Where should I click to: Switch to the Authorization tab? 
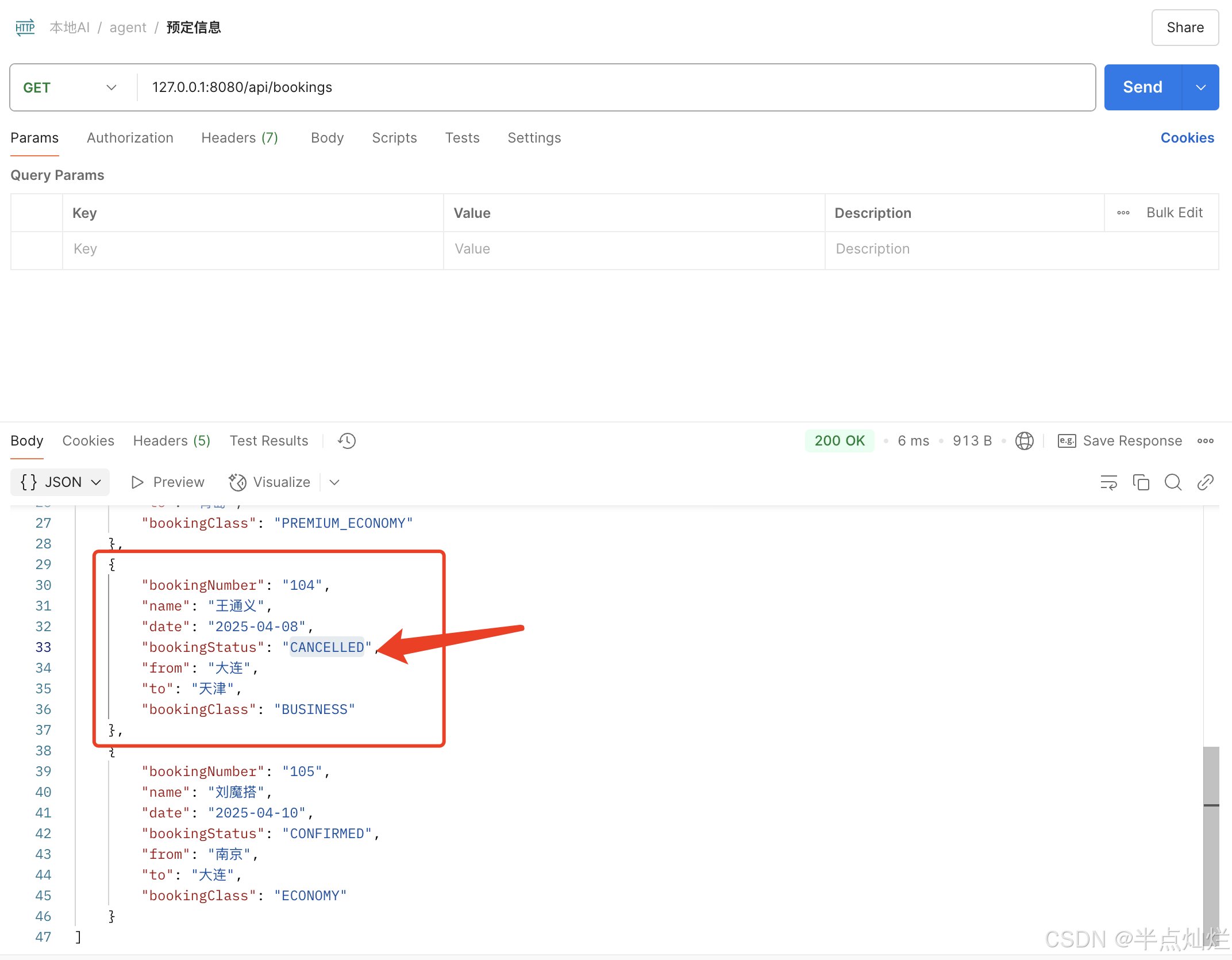[x=130, y=138]
